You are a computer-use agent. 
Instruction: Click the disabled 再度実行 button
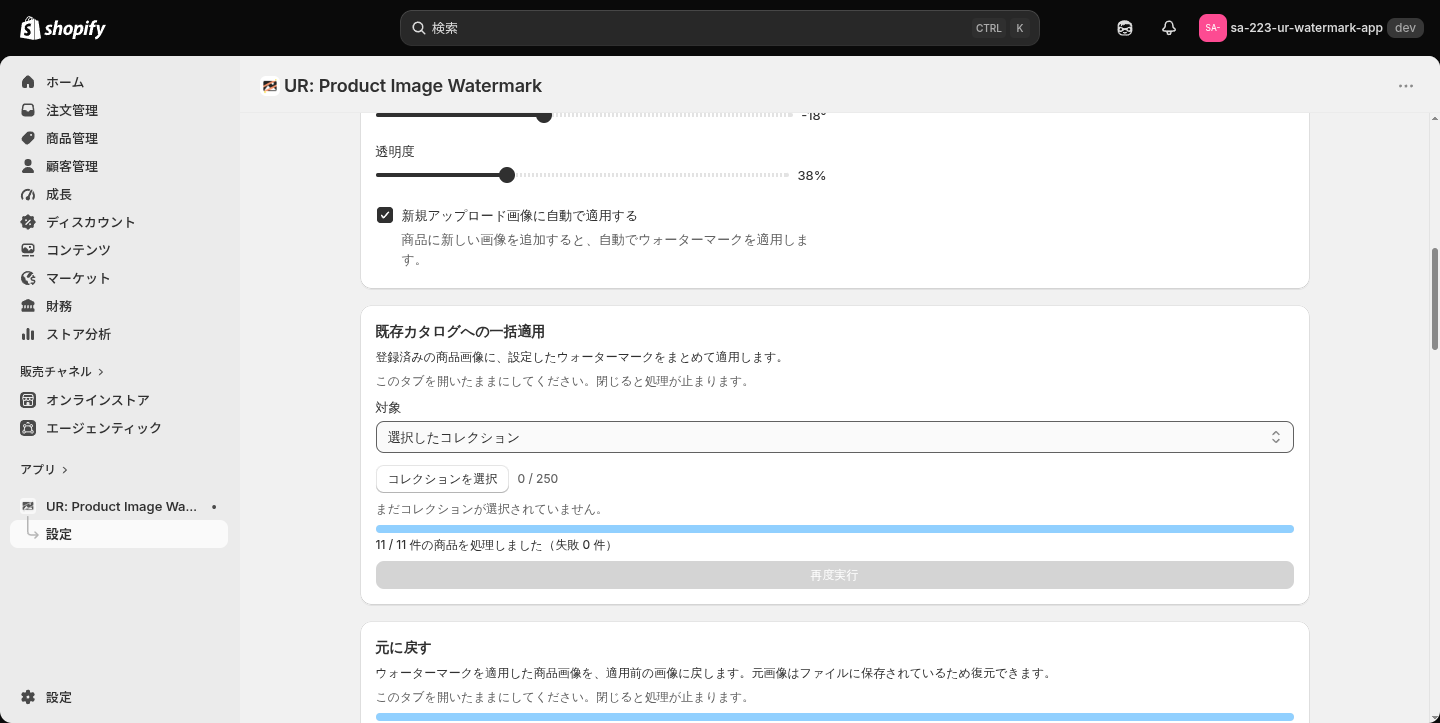[x=835, y=575]
